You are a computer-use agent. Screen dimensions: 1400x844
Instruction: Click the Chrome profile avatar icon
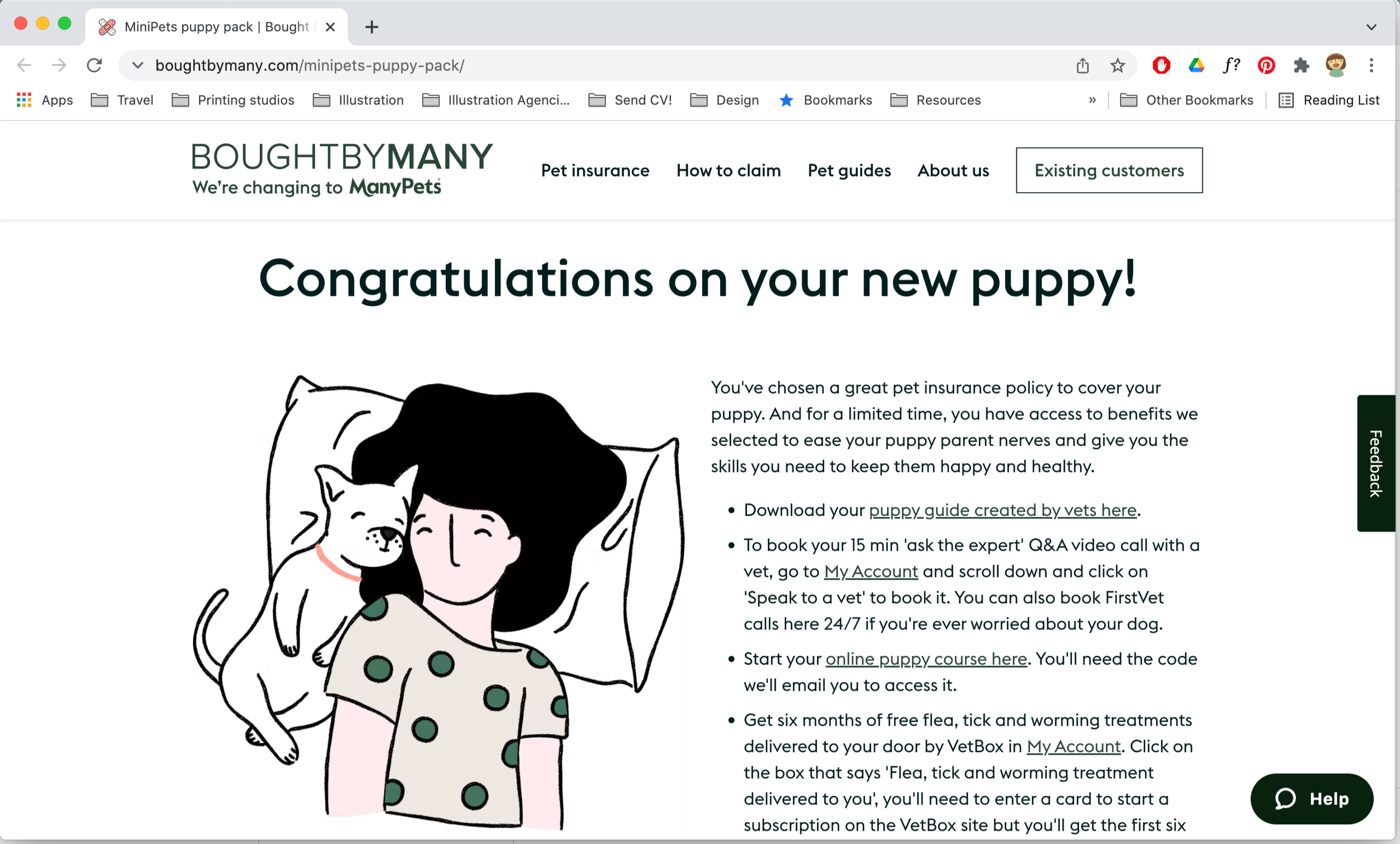(1336, 66)
